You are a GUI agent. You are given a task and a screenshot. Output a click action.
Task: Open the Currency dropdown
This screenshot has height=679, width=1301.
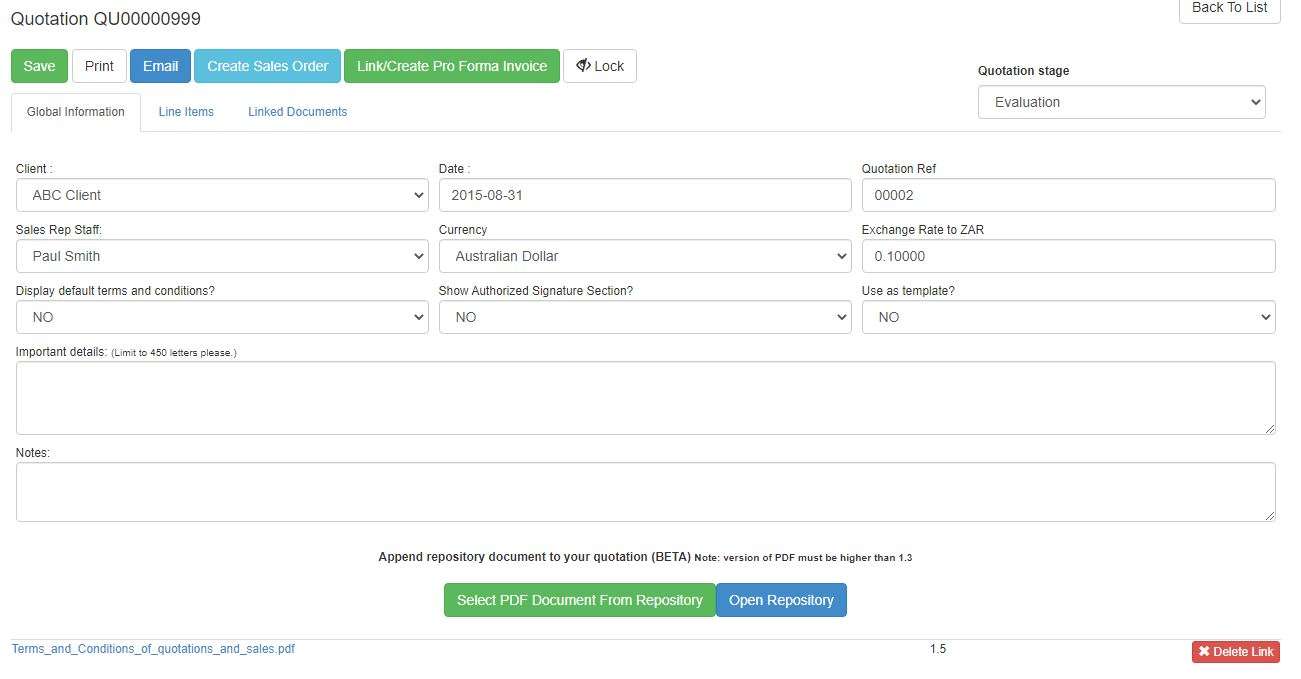(x=645, y=256)
